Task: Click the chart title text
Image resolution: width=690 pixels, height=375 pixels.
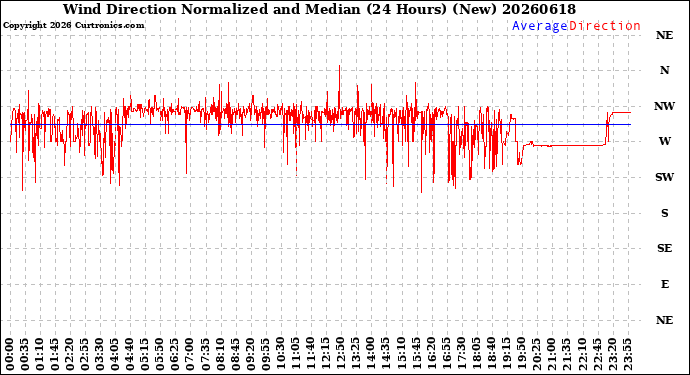Action: pyautogui.click(x=319, y=9)
